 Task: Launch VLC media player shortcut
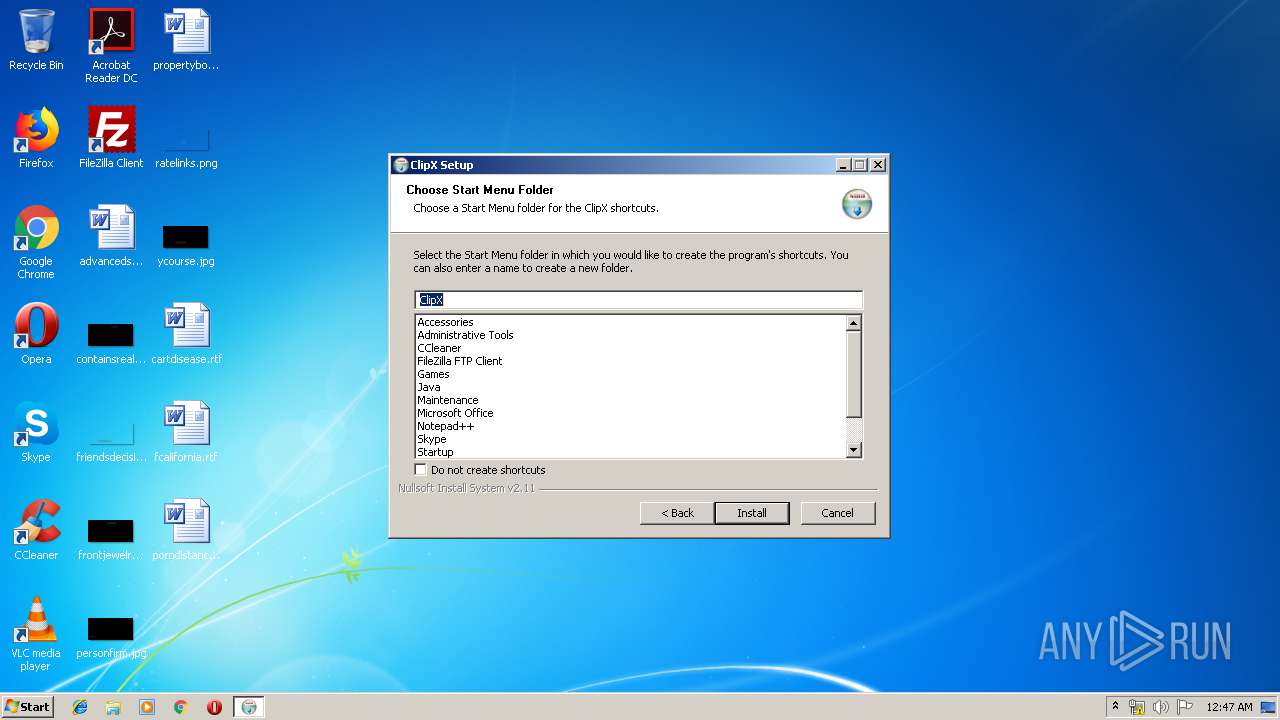pyautogui.click(x=36, y=634)
